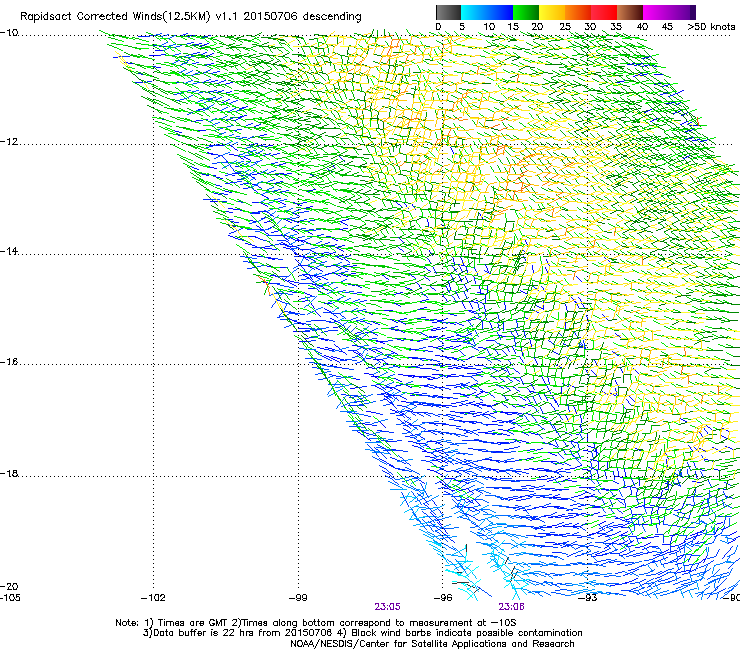Click the orange 25–30 knots legend swatch
This screenshot has width=740, height=650.
(x=578, y=12)
